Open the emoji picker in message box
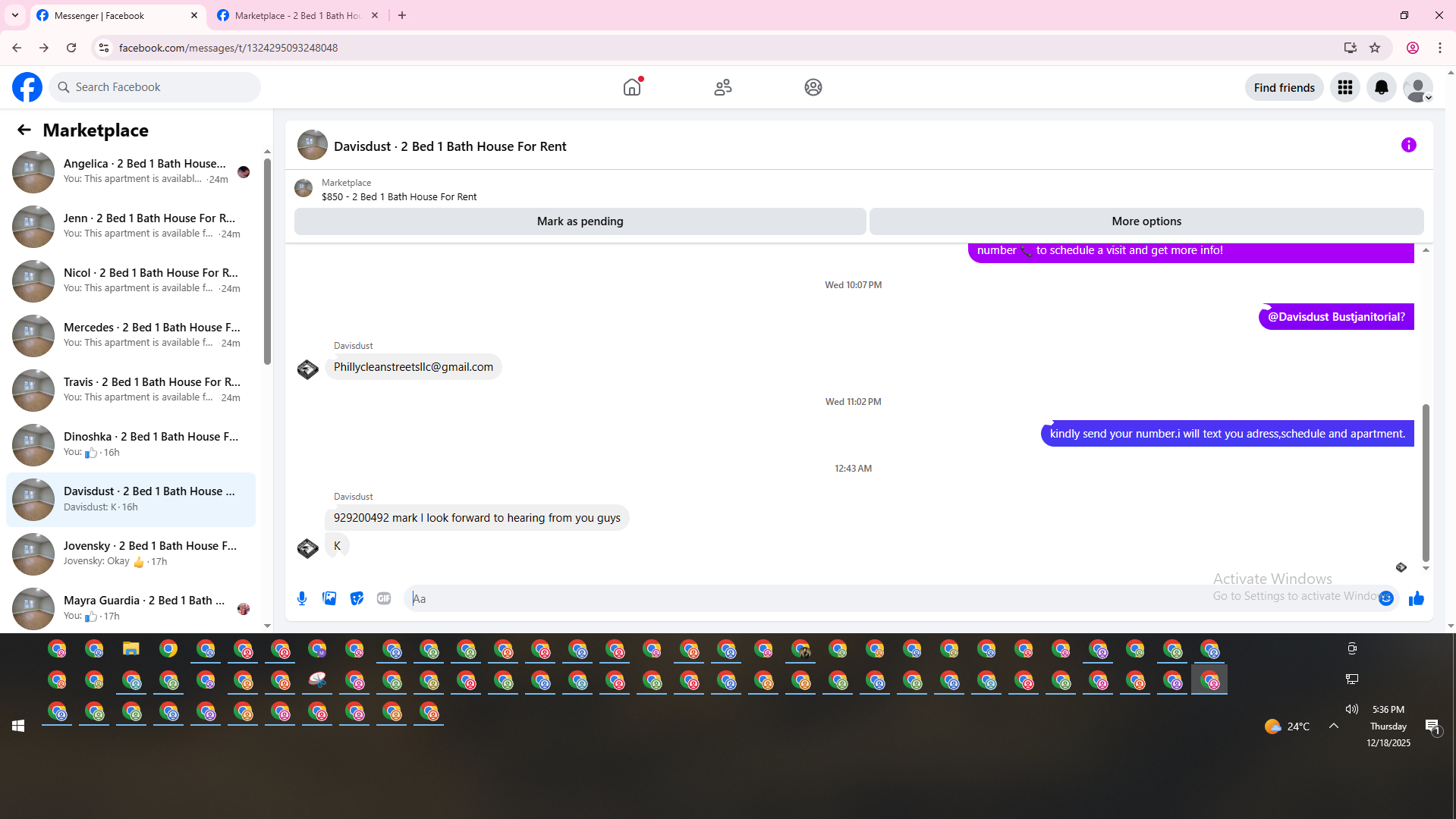The width and height of the screenshot is (1456, 819). [1386, 598]
